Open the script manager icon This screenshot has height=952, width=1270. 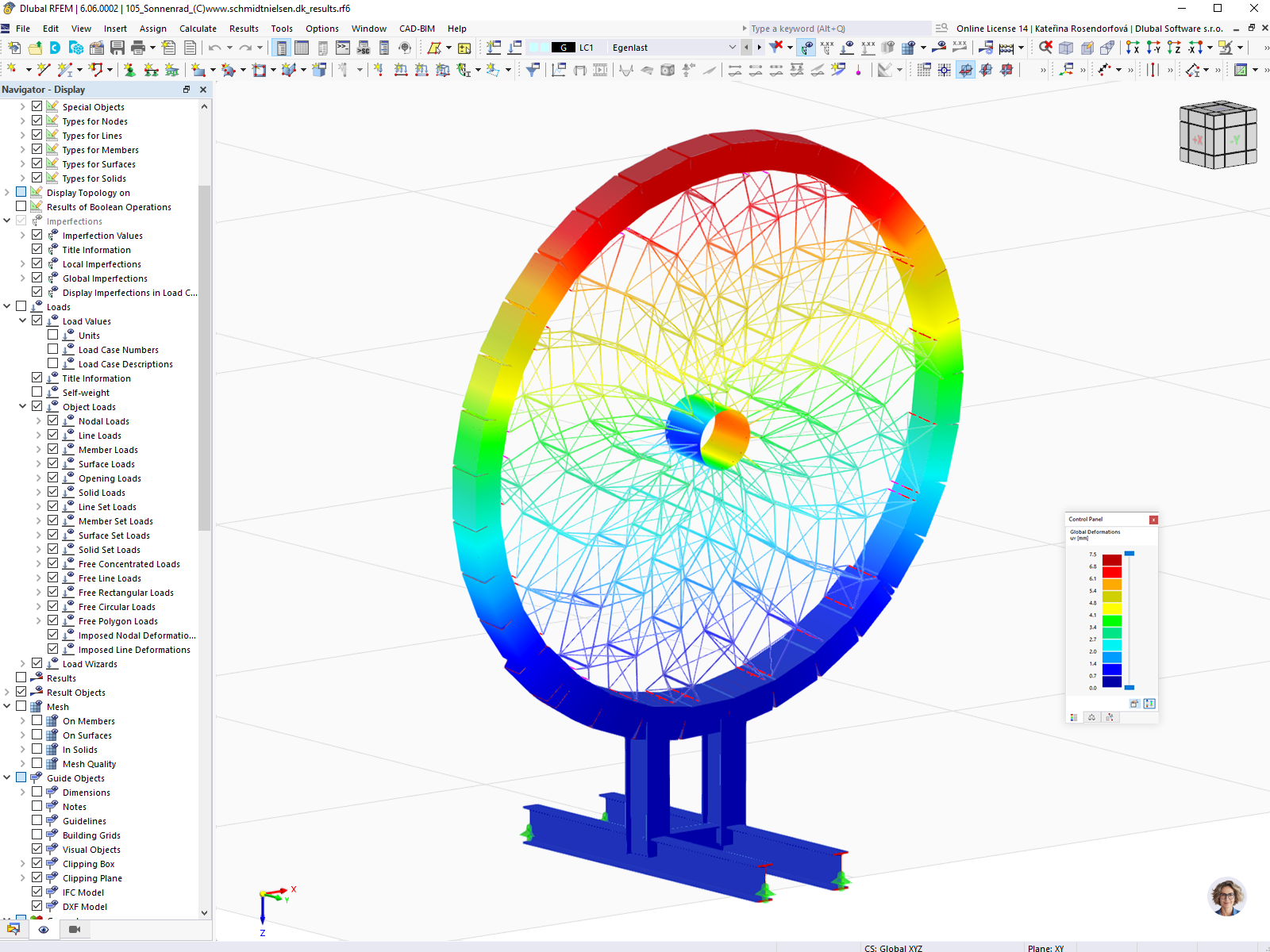tap(364, 48)
